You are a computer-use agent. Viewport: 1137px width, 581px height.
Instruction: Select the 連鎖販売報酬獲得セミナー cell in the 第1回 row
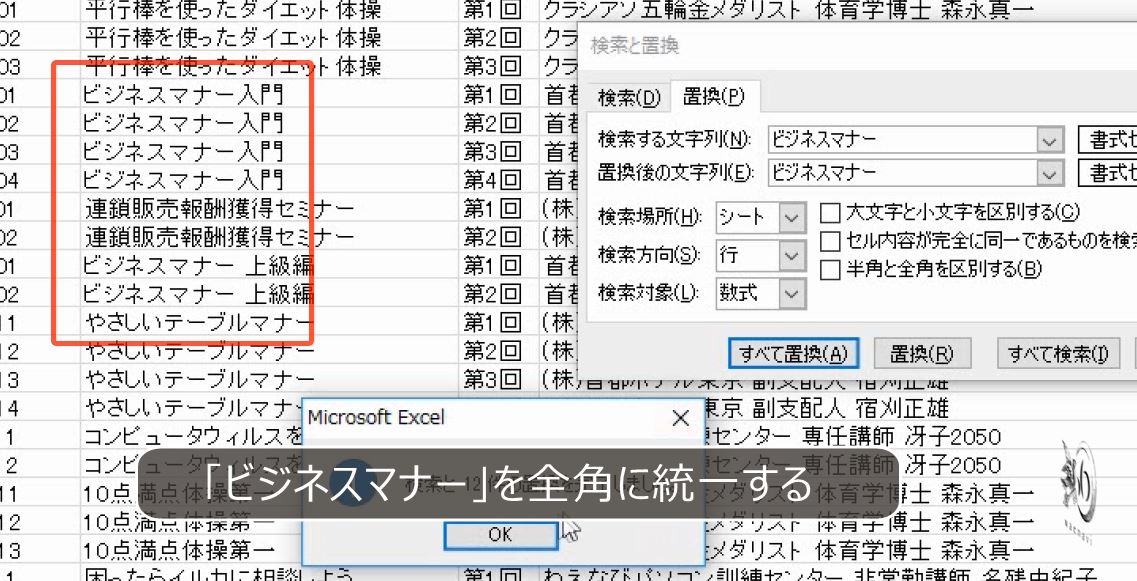(x=269, y=209)
